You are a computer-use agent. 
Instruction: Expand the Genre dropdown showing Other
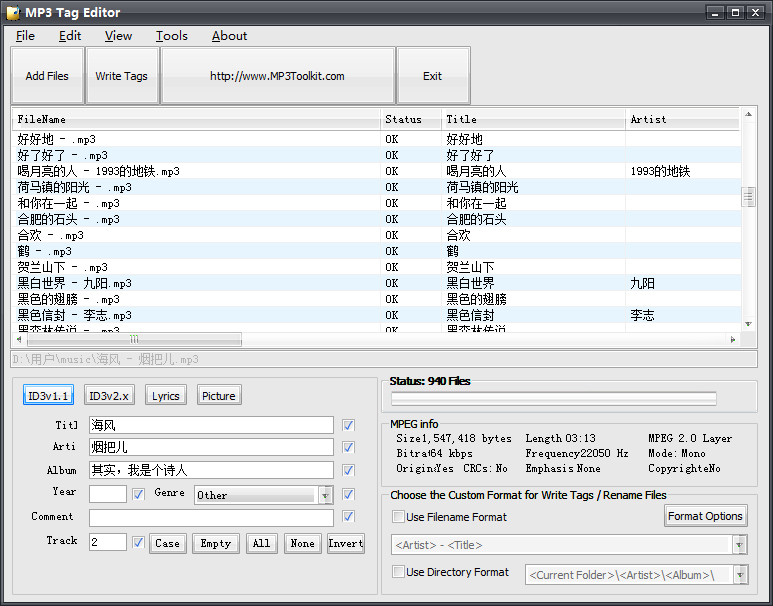(x=325, y=495)
